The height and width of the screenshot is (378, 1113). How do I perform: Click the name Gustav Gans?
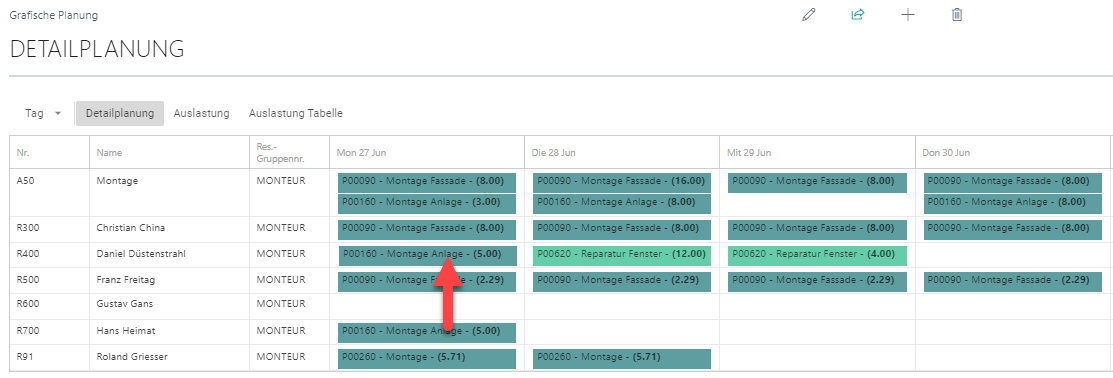125,304
